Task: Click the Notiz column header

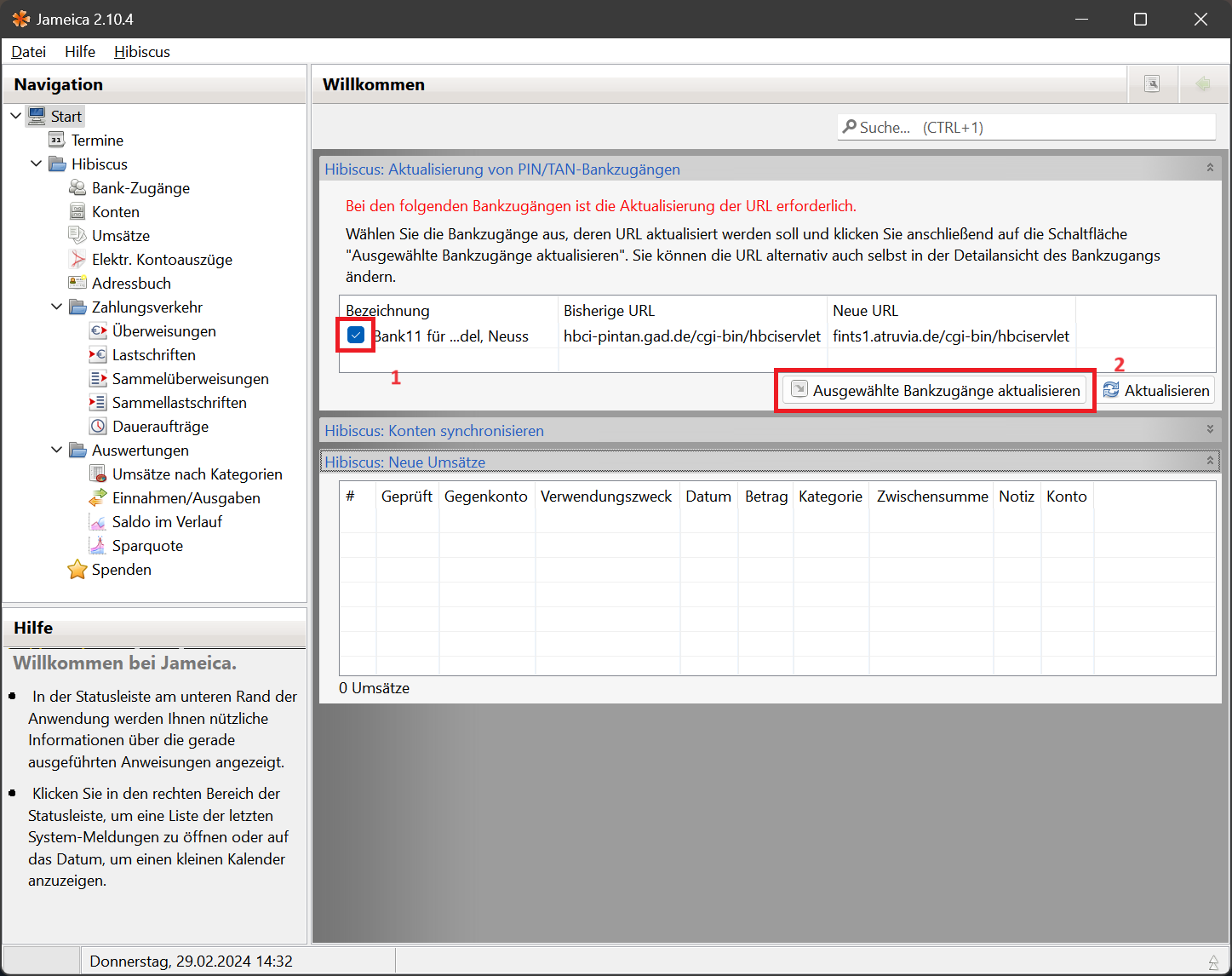Action: point(1017,496)
